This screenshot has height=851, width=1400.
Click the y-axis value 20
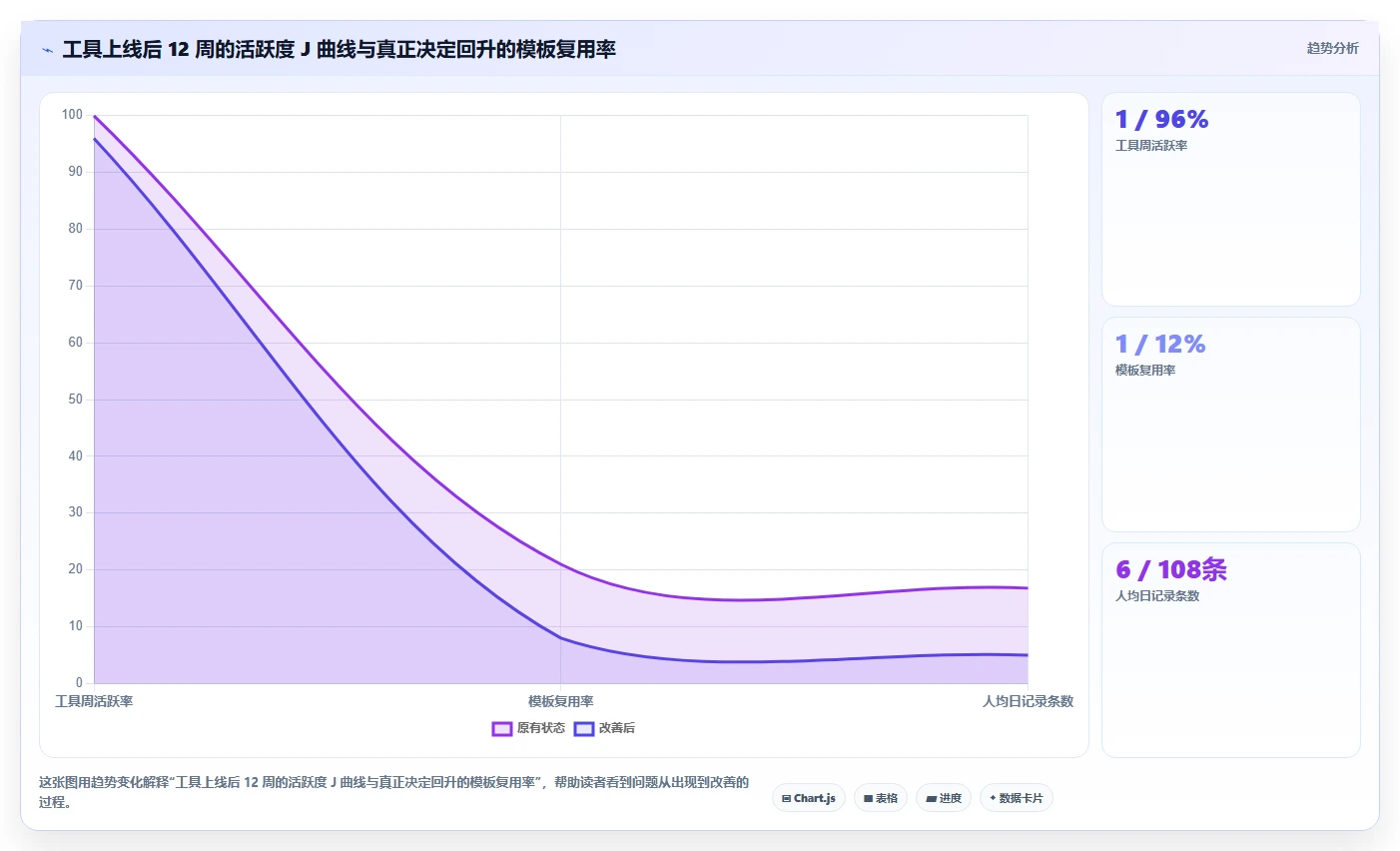click(76, 569)
